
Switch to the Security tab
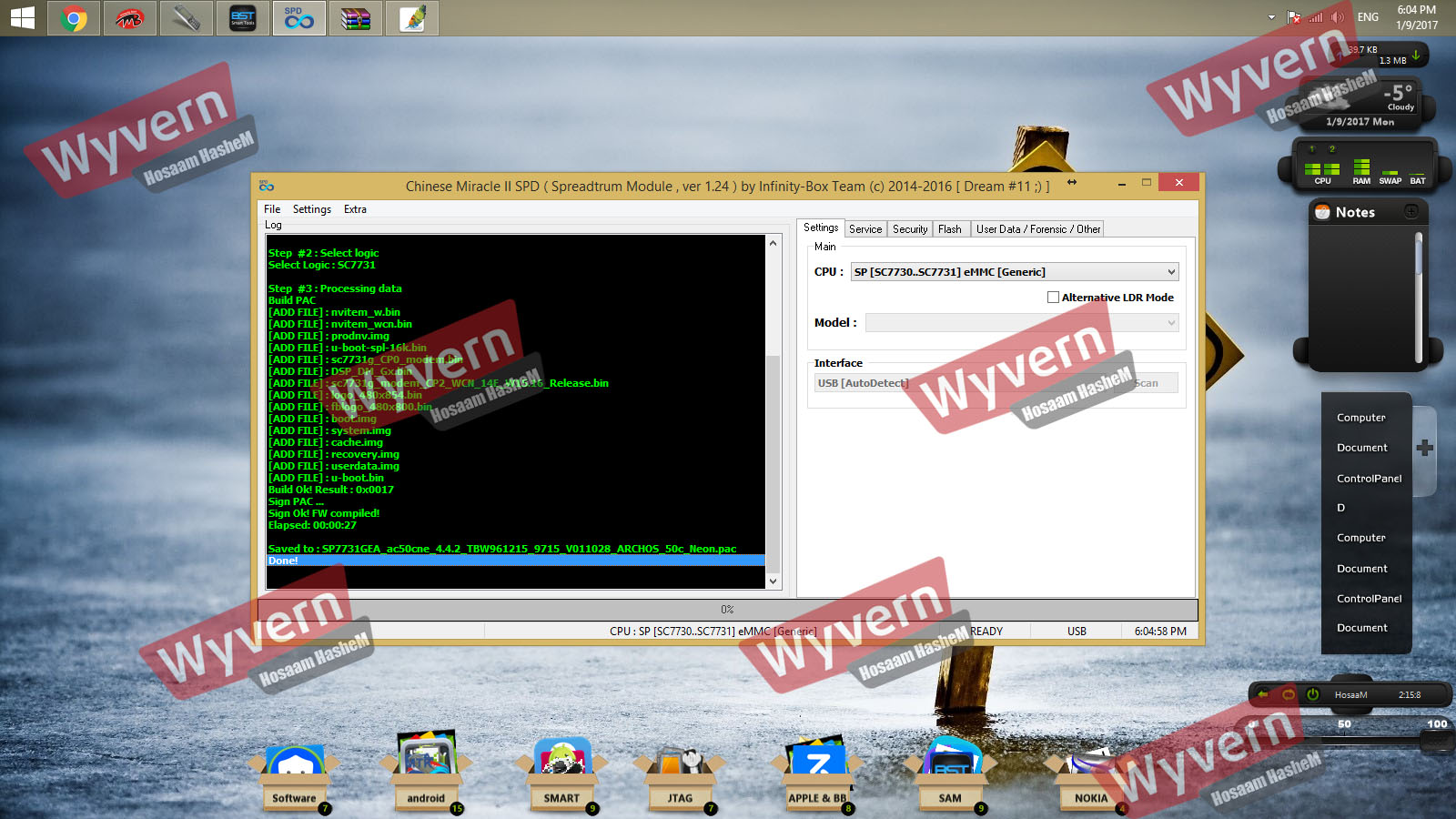(910, 229)
